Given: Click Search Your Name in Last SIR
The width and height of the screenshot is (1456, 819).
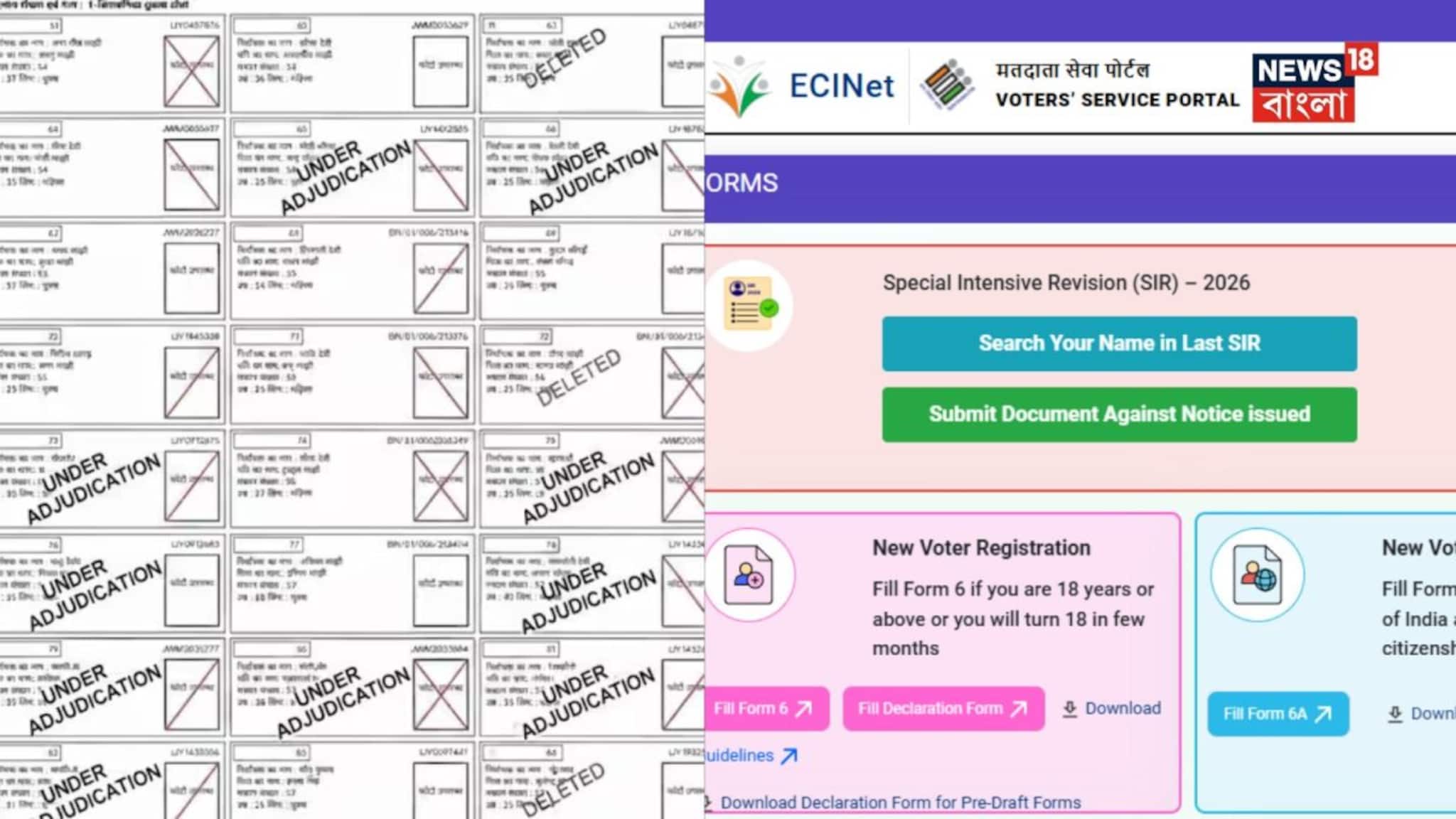Looking at the screenshot, I should (1119, 343).
